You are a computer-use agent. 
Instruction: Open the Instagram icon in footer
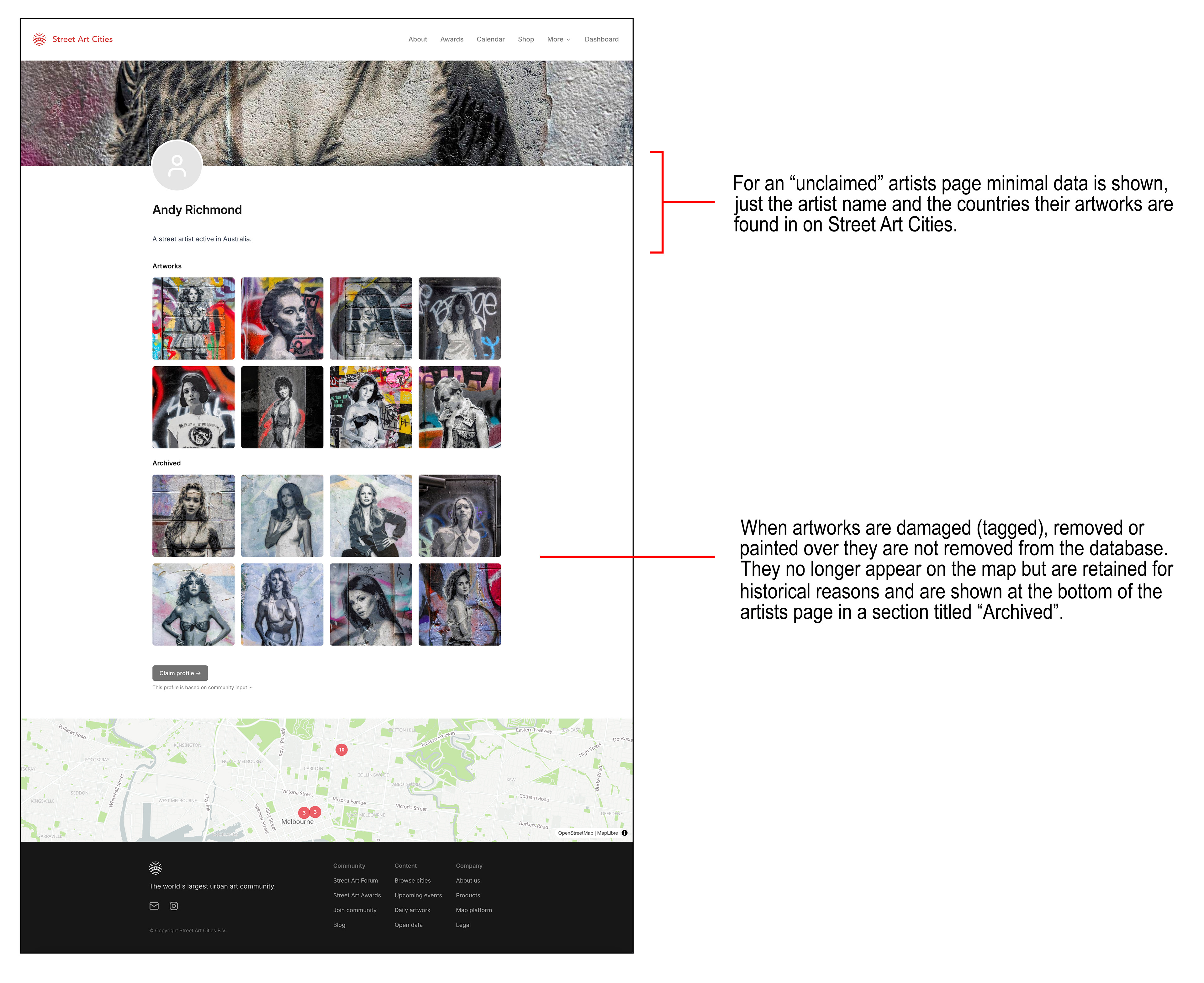click(x=174, y=906)
